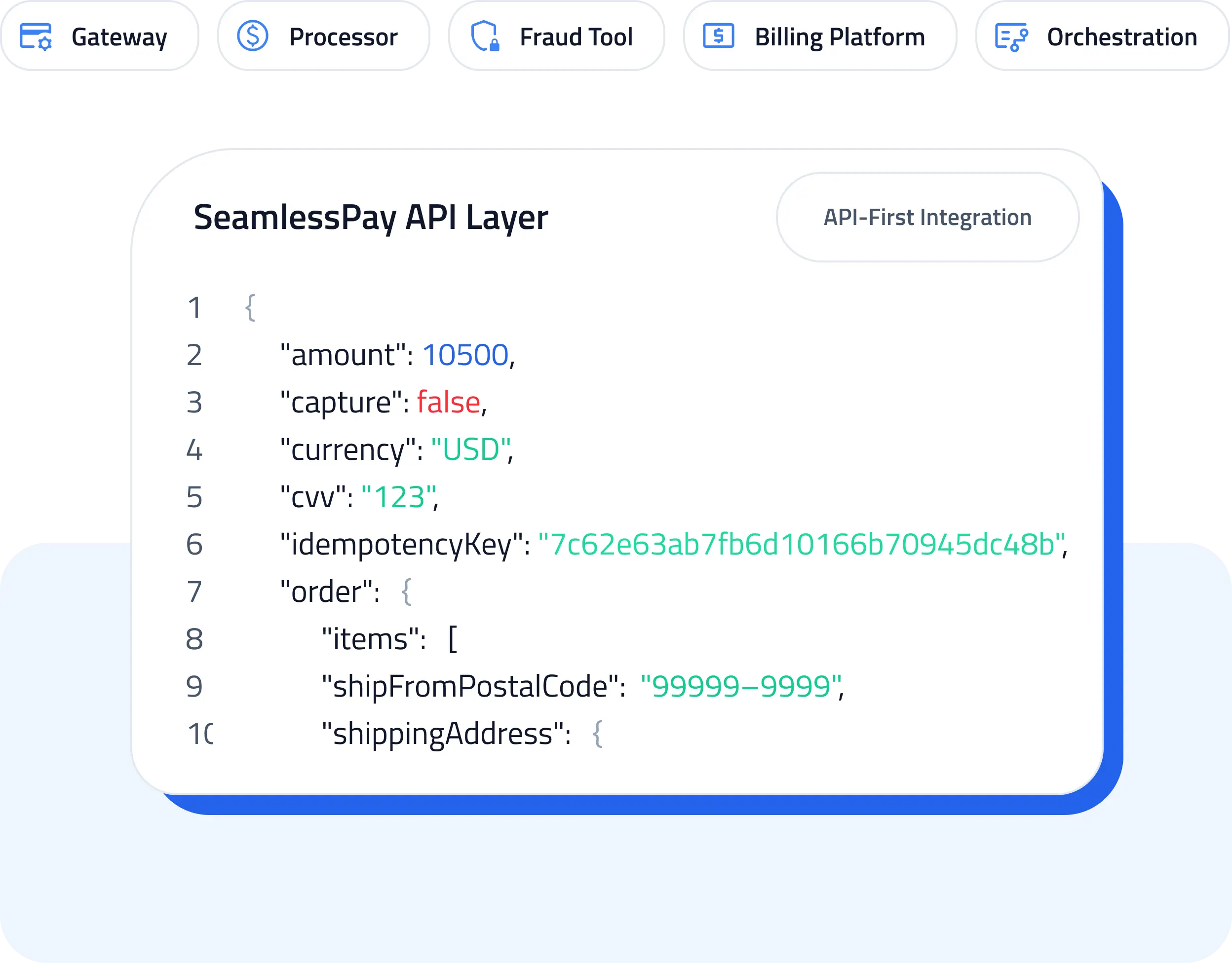Click the red false capture value

[x=449, y=403]
